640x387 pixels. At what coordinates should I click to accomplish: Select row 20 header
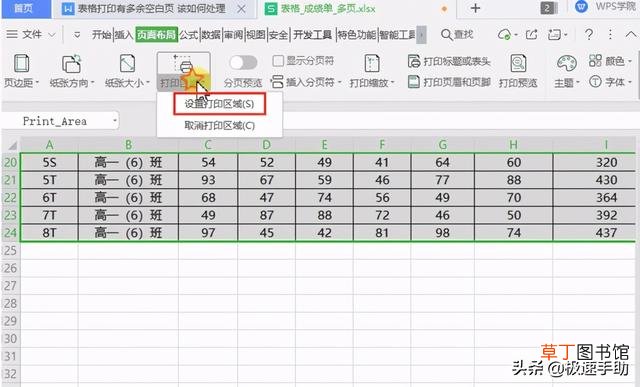(x=10, y=162)
